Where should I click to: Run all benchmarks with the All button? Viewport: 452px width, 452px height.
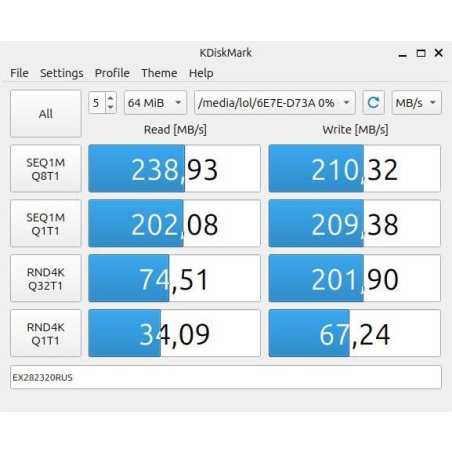click(46, 114)
